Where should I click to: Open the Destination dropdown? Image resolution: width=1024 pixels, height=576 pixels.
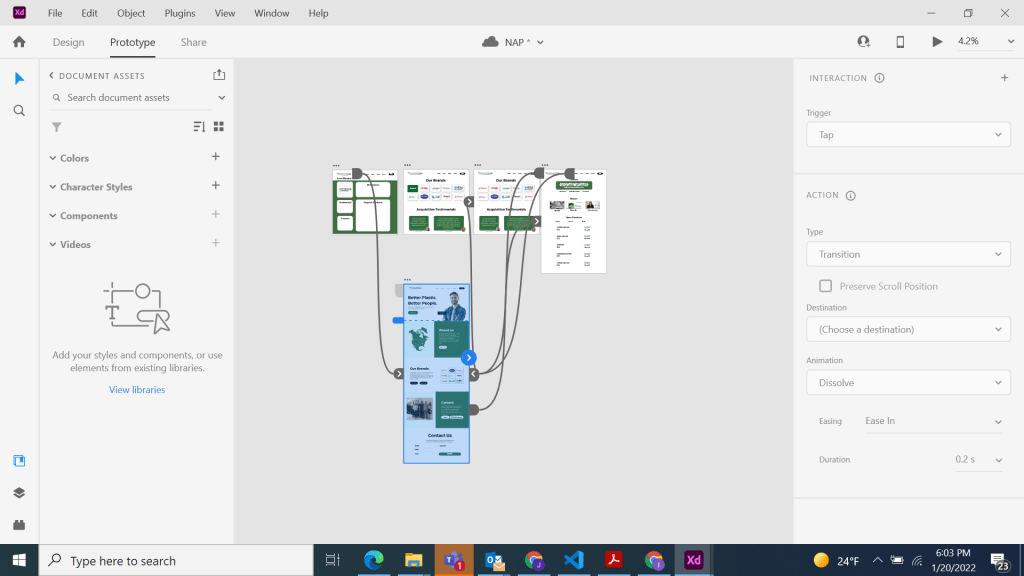click(907, 329)
